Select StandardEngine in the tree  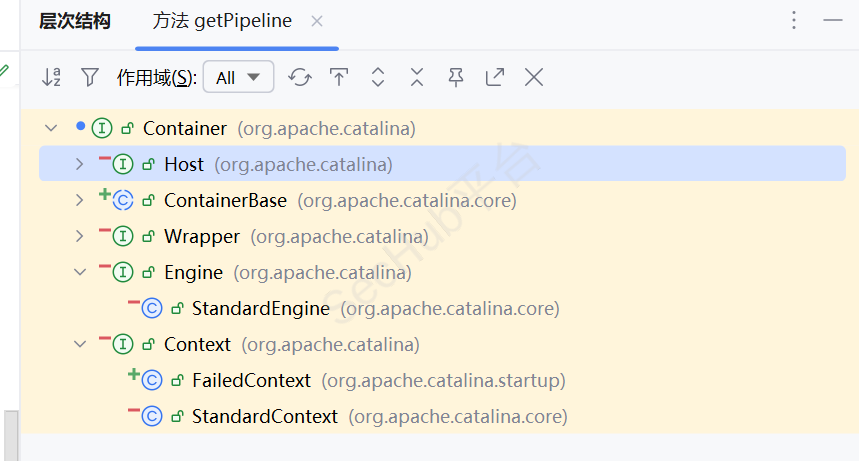tap(260, 308)
